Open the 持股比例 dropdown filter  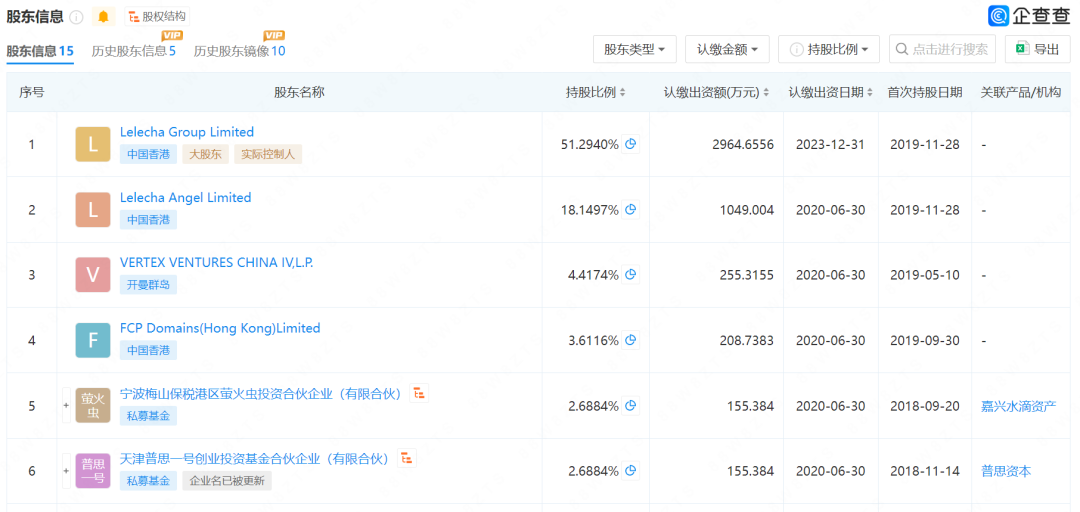[829, 50]
